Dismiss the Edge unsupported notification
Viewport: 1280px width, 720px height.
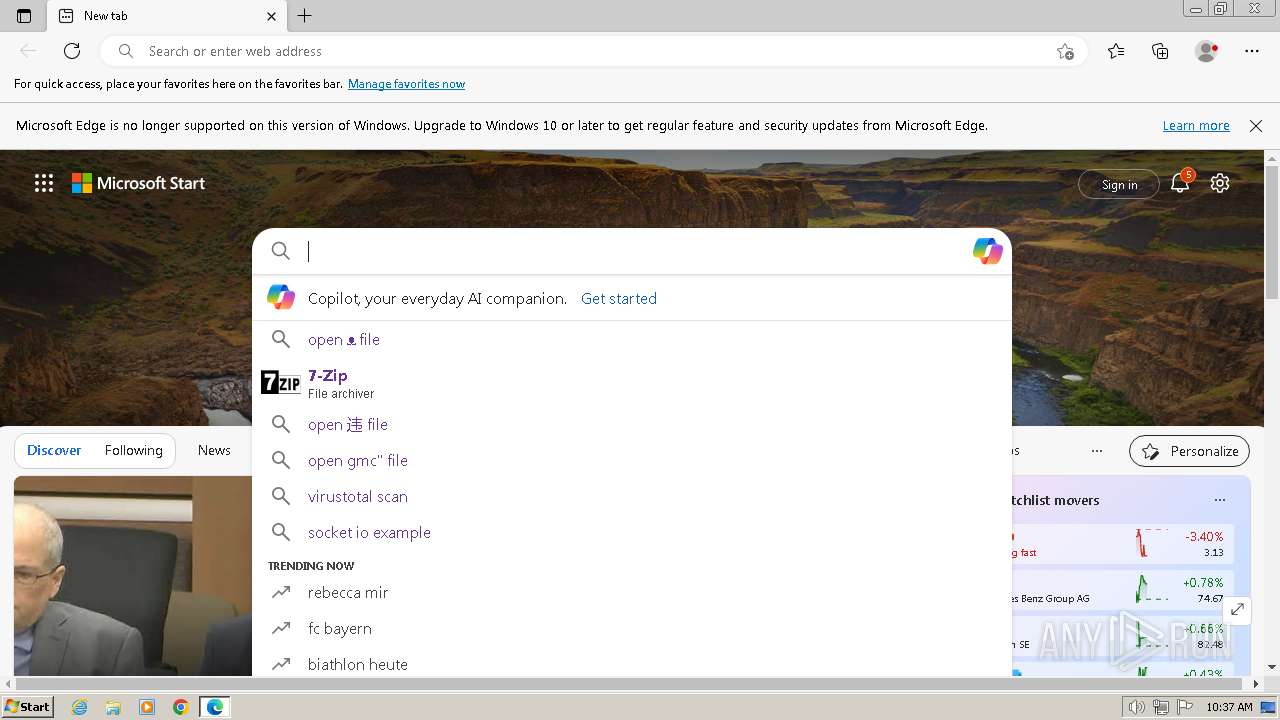point(1256,126)
